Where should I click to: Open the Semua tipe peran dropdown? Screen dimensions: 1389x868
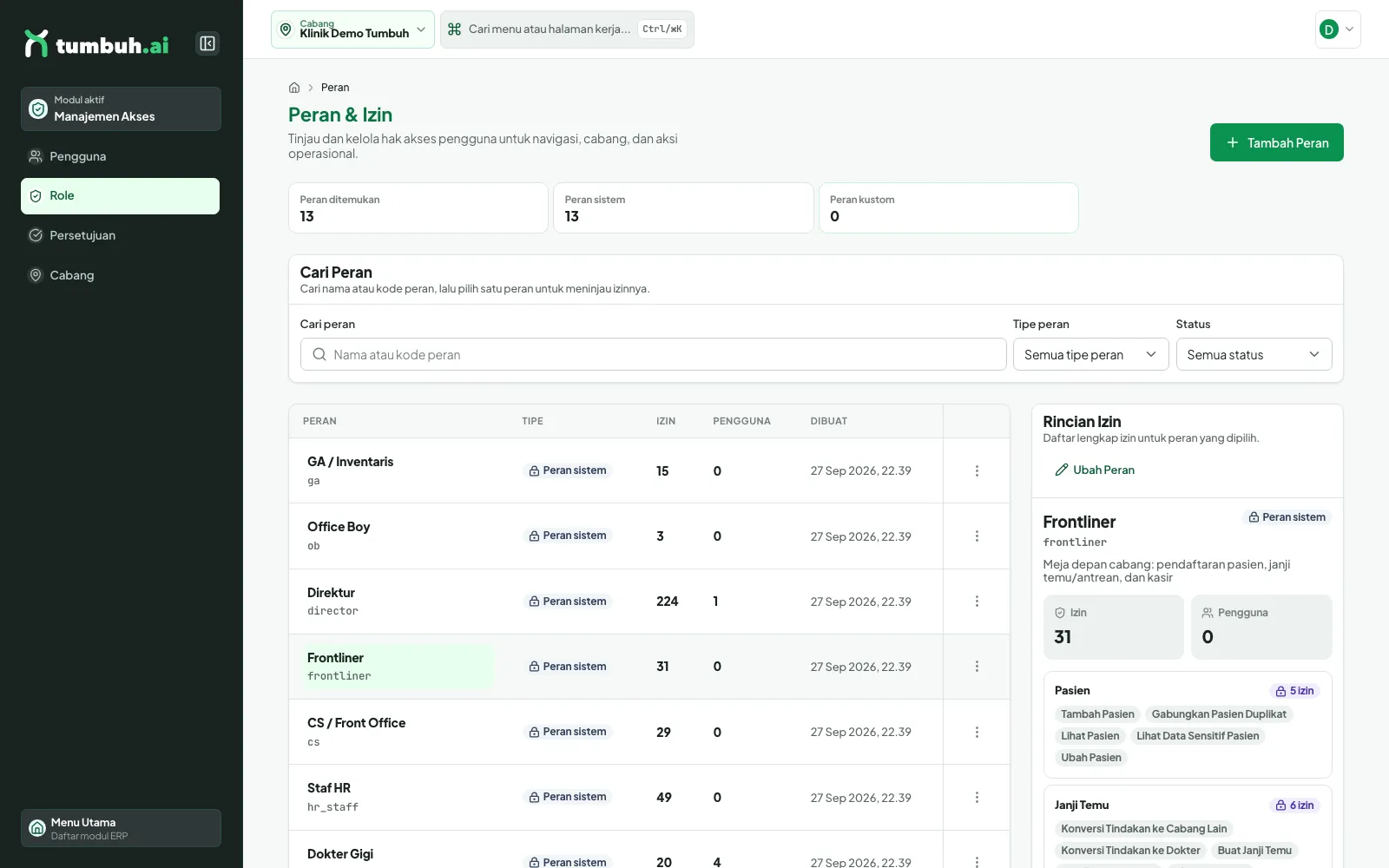click(x=1090, y=354)
